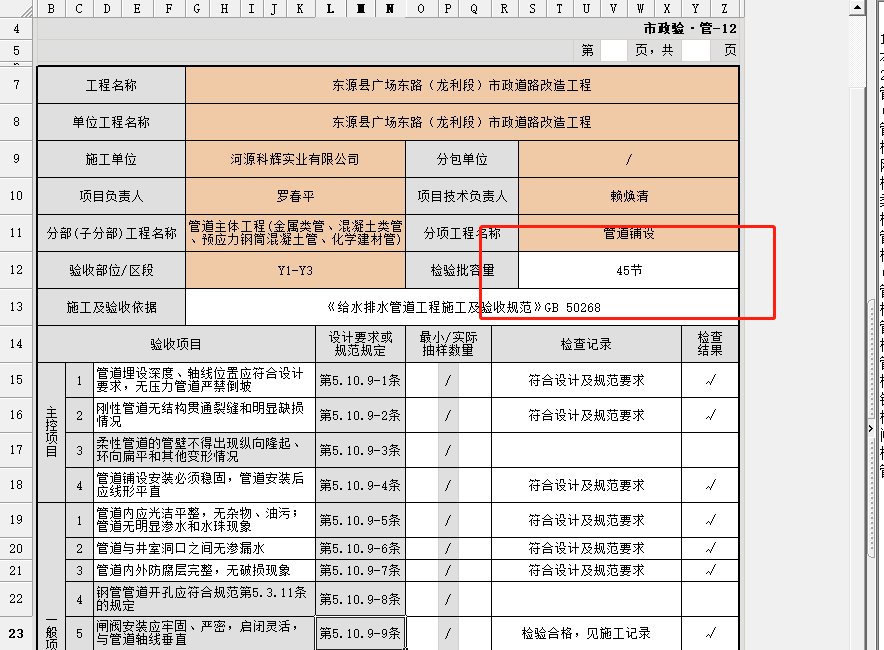884x650 pixels.
Task: Select the 赖焕清 cell
Action: pos(629,196)
